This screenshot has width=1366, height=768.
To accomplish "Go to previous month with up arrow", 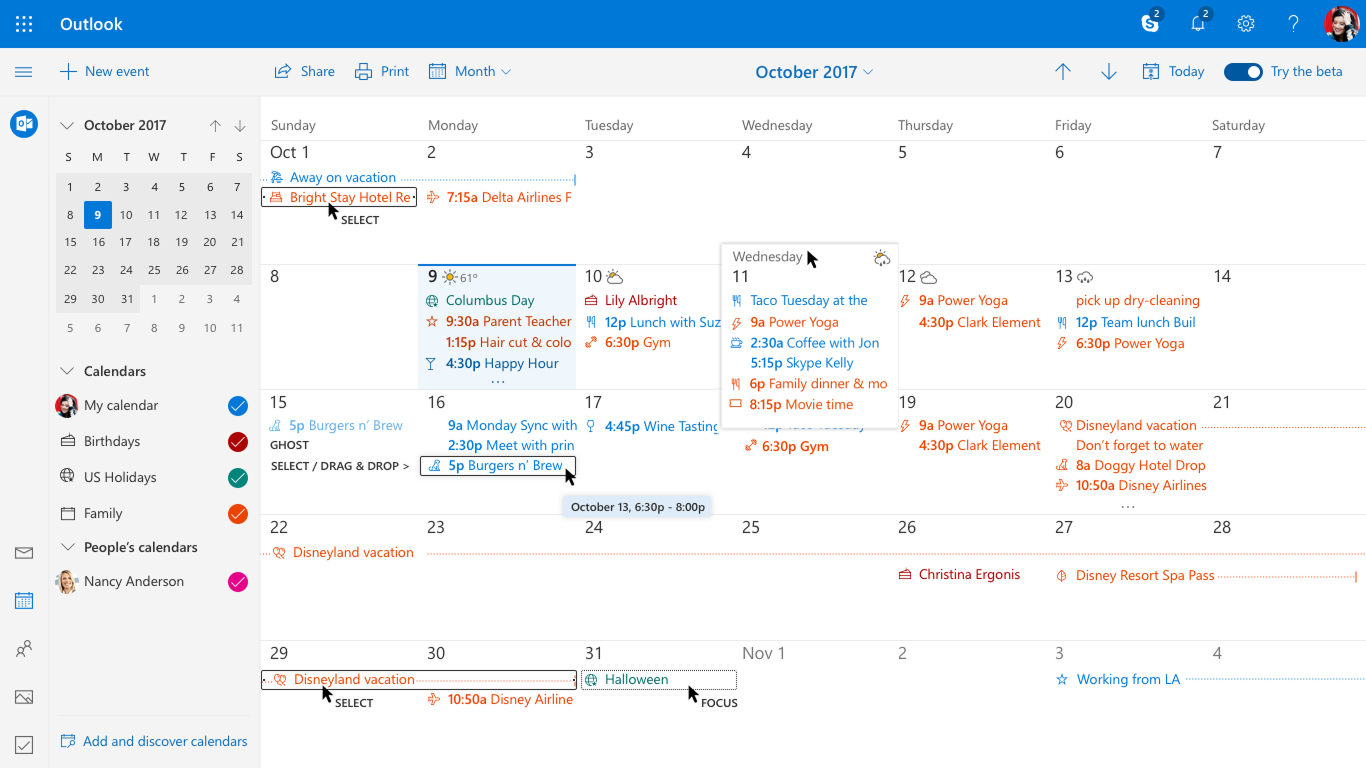I will [1063, 72].
